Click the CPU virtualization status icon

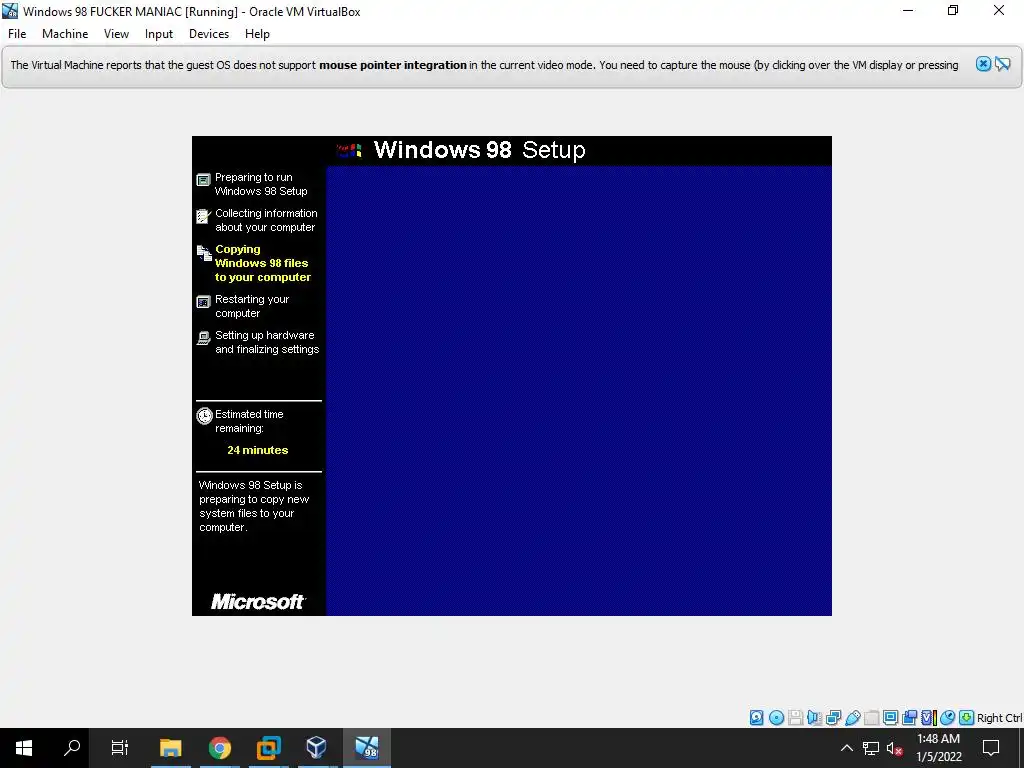[929, 718]
